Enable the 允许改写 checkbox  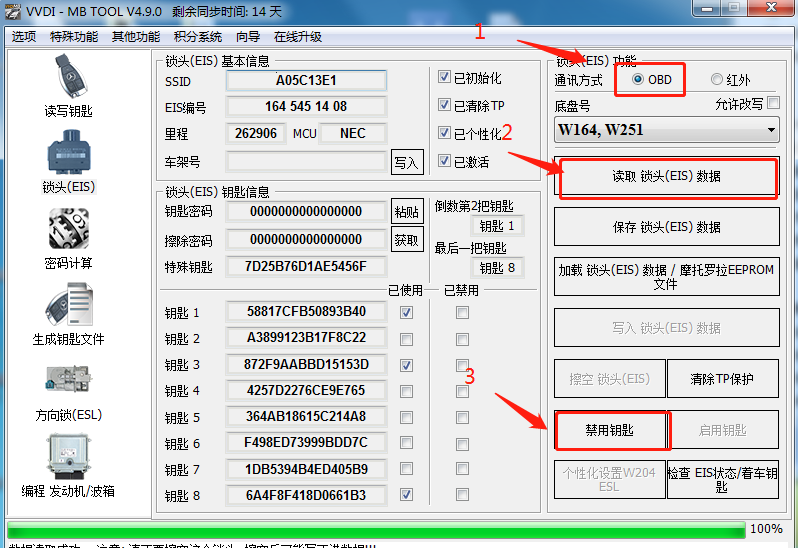773,103
